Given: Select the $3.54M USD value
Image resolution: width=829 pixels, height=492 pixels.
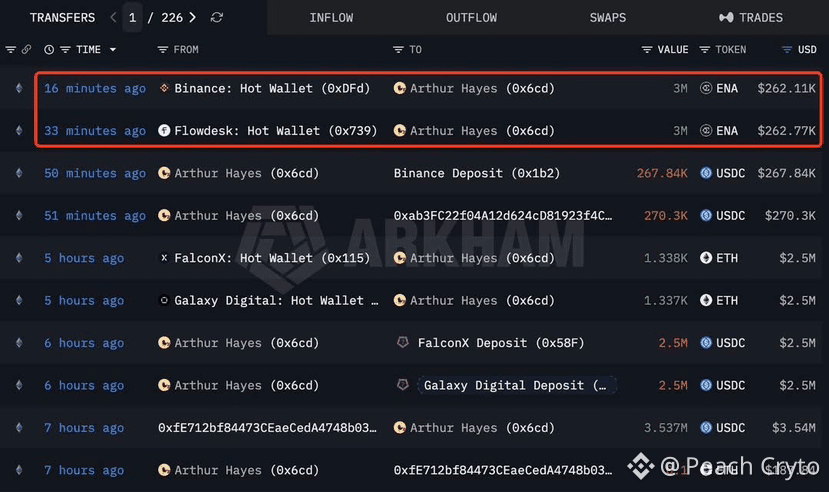Looking at the screenshot, I should (x=794, y=428).
